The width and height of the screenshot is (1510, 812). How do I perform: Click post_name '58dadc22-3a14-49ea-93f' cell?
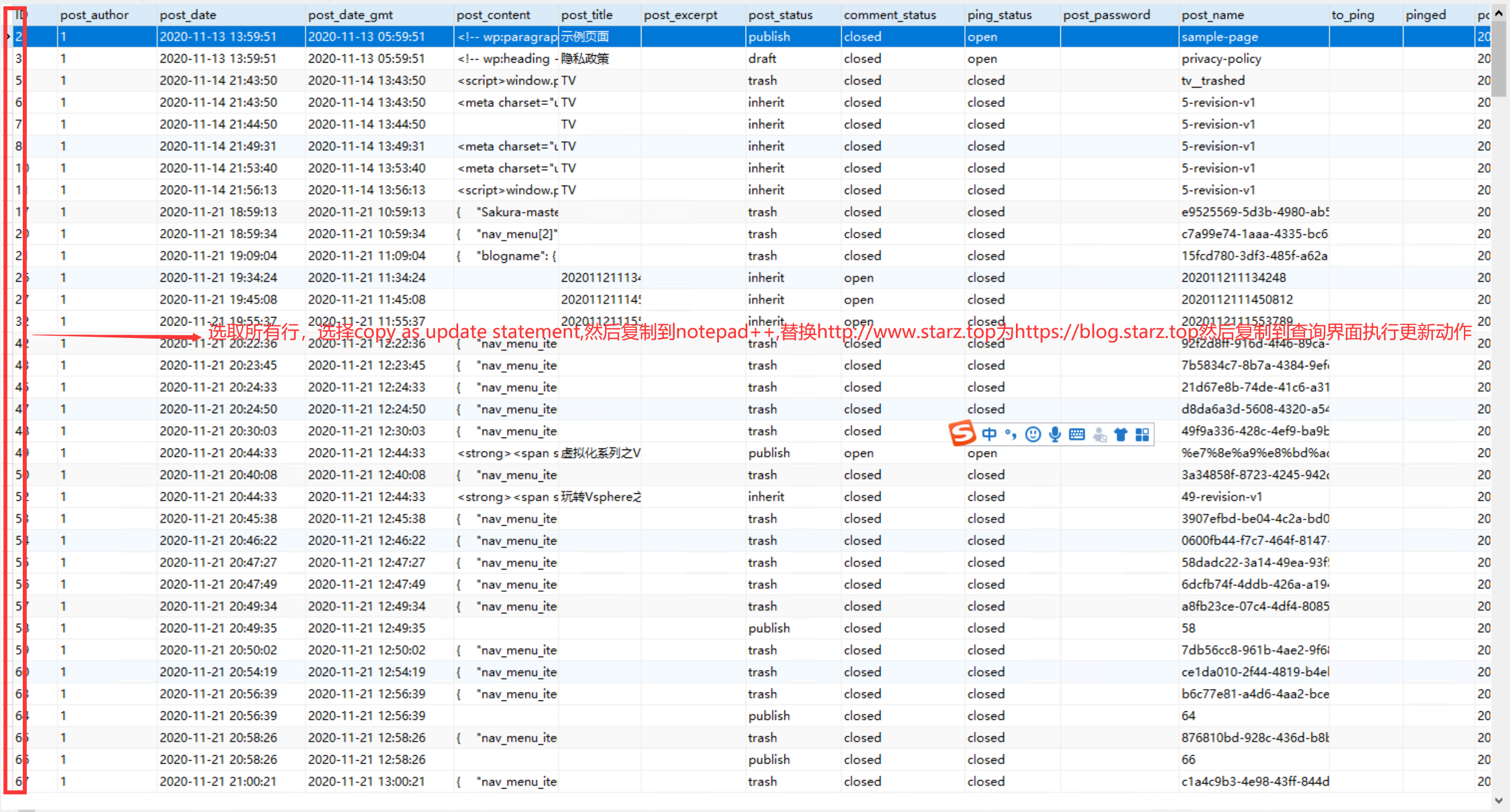(1254, 562)
